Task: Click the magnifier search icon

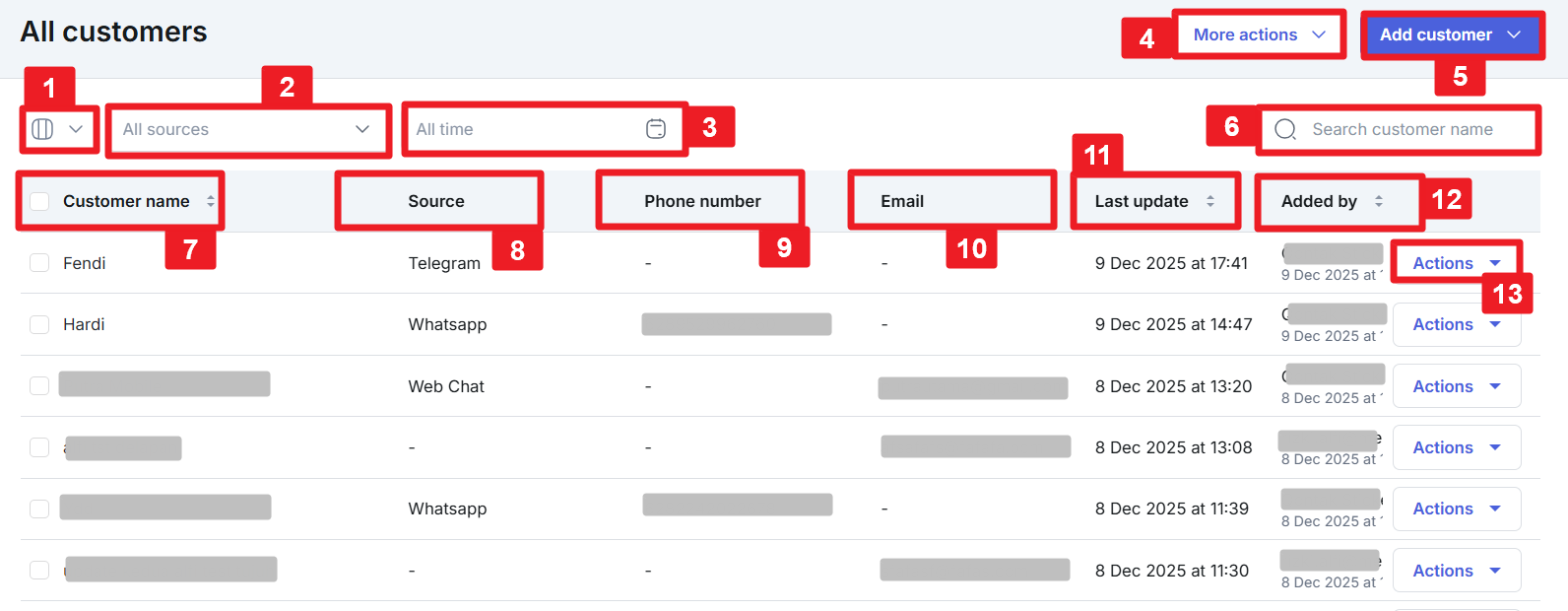Action: pyautogui.click(x=1284, y=129)
